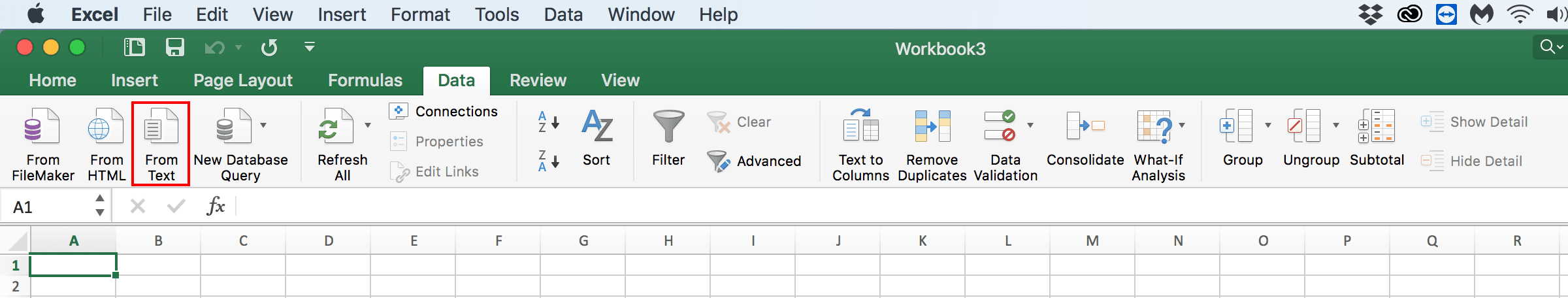This screenshot has height=298, width=1568.
Task: Select Remove Duplicates tool
Action: pyautogui.click(x=932, y=127)
